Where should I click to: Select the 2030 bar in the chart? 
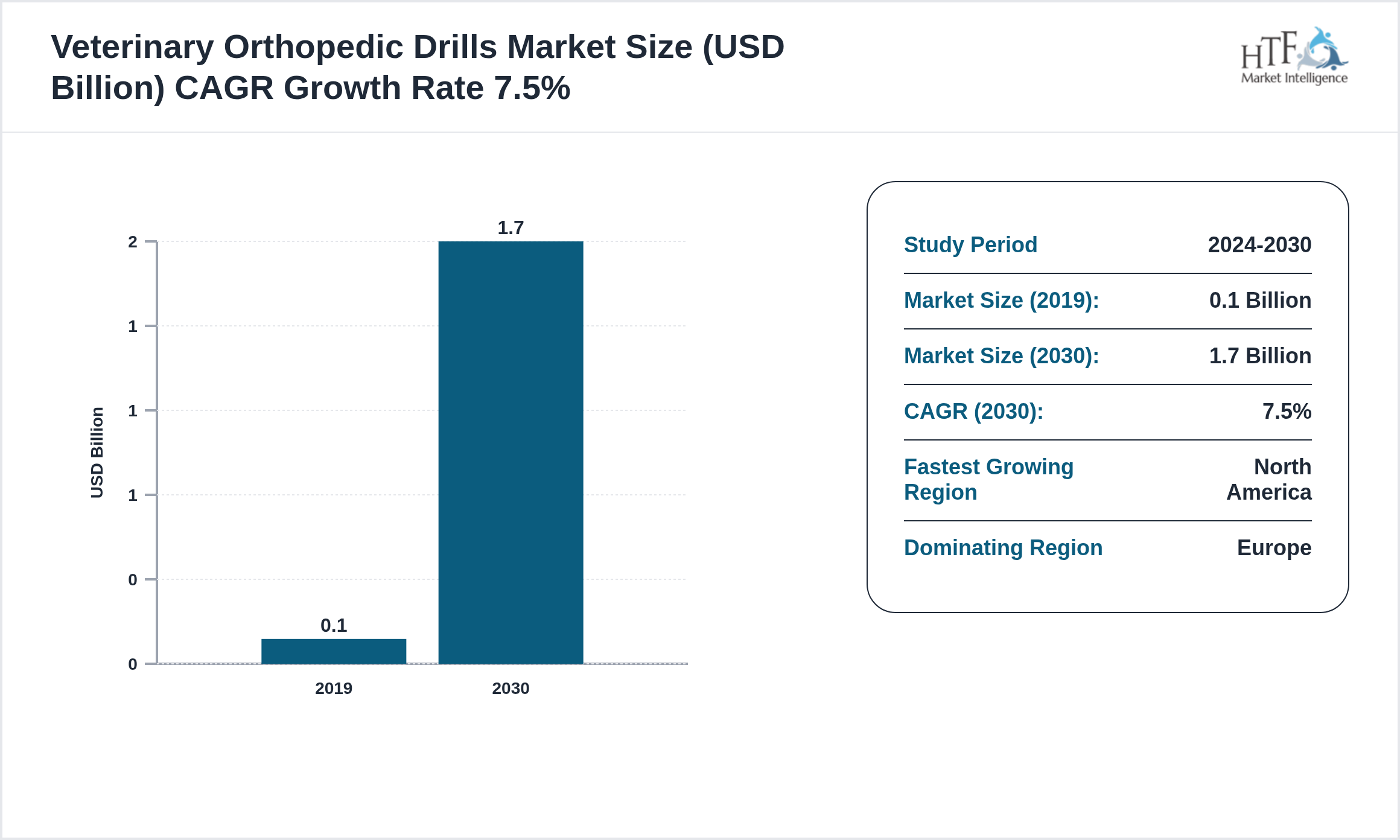[511, 453]
